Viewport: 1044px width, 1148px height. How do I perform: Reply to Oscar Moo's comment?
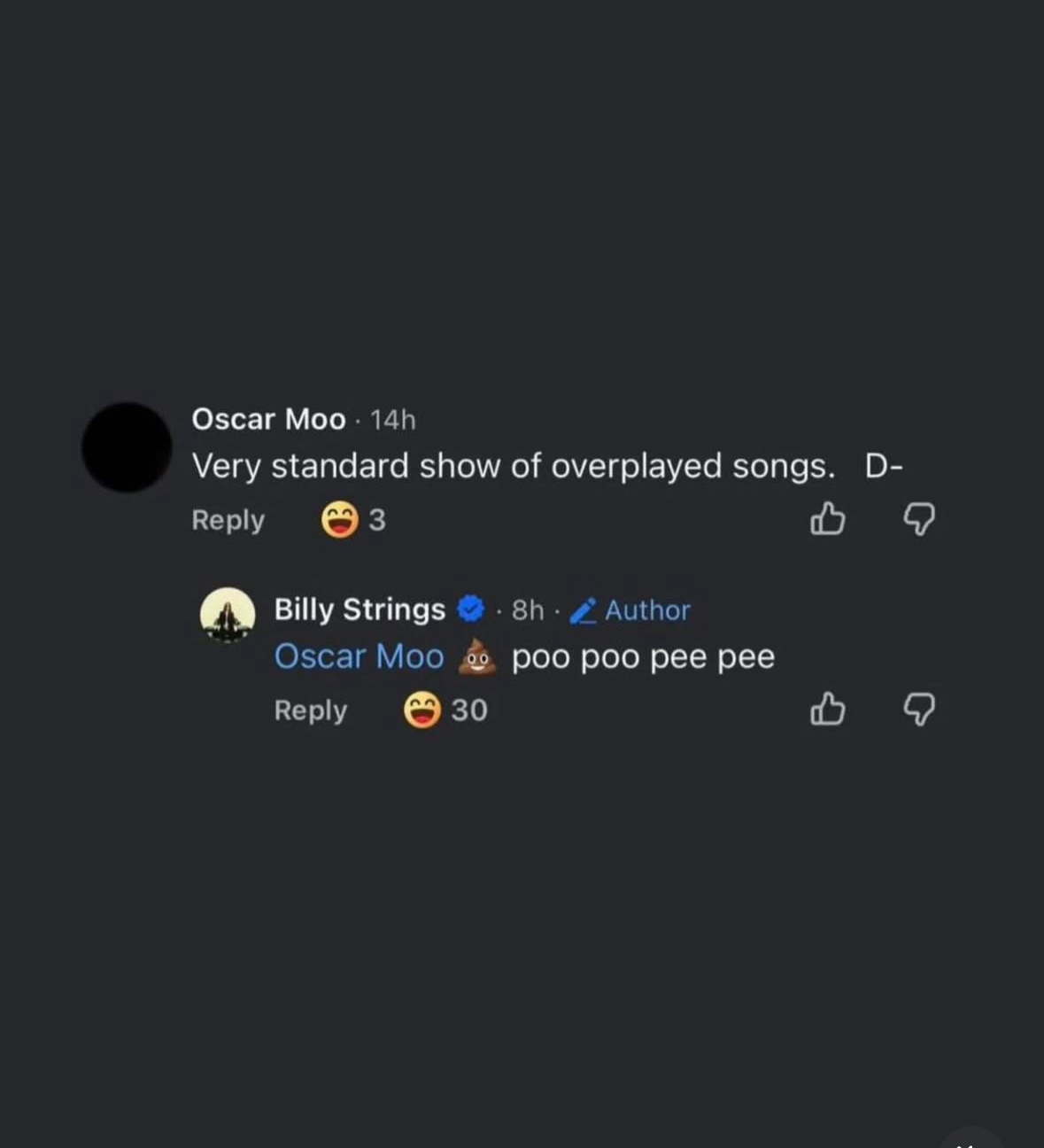coord(228,520)
